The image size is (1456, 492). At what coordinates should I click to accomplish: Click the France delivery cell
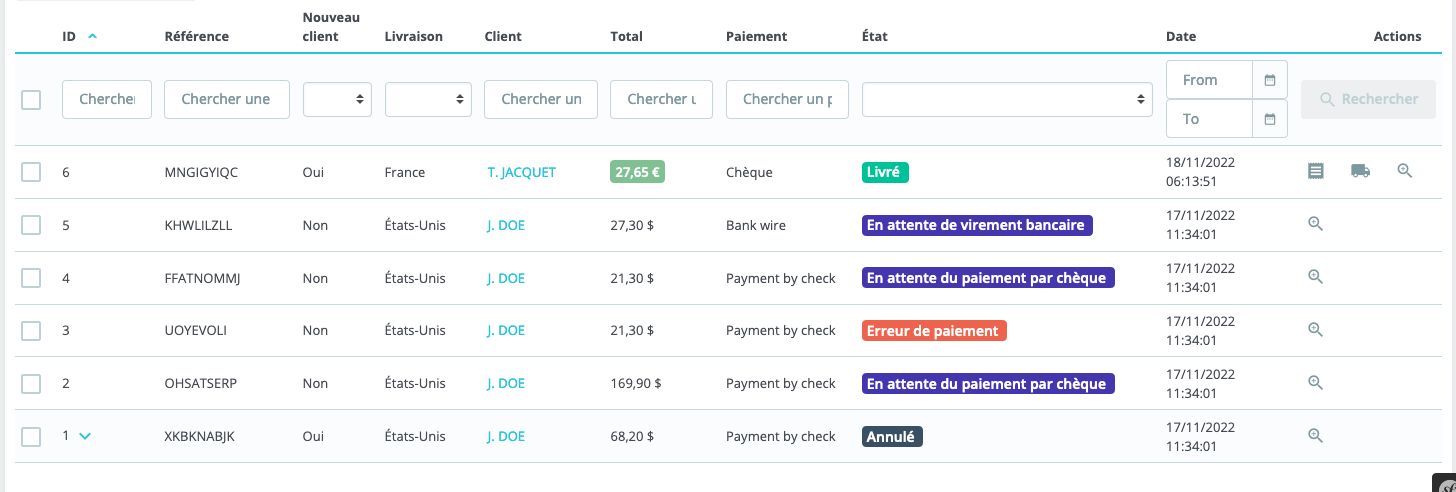[x=404, y=172]
